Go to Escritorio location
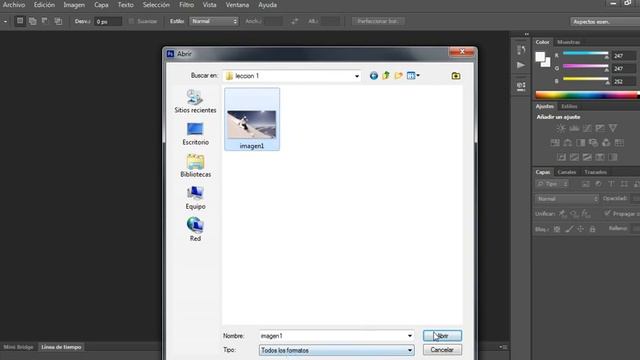 [195, 134]
